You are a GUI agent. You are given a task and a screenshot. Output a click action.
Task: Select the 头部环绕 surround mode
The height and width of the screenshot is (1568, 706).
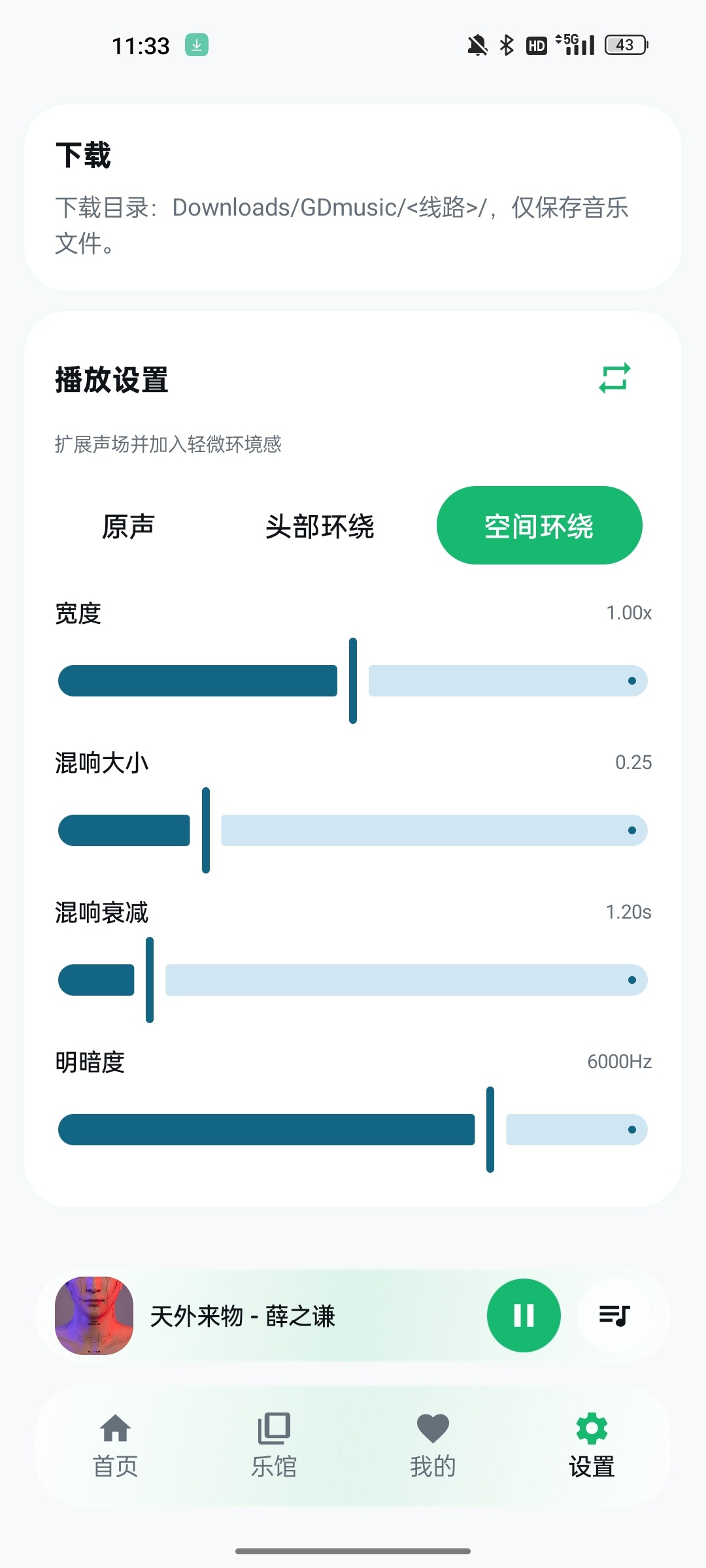(320, 525)
